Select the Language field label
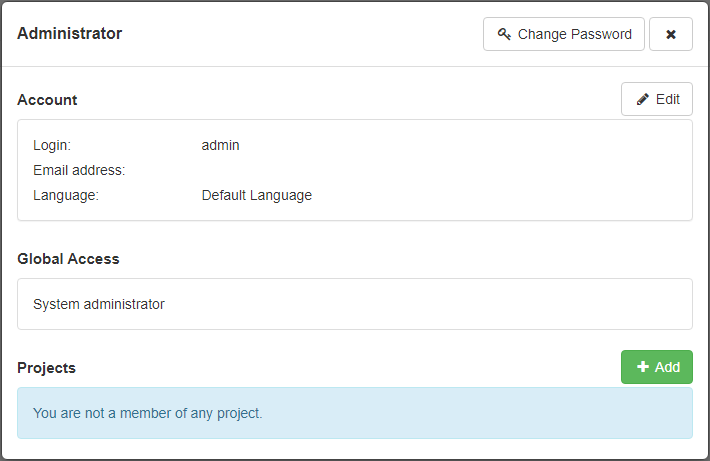 point(66,195)
